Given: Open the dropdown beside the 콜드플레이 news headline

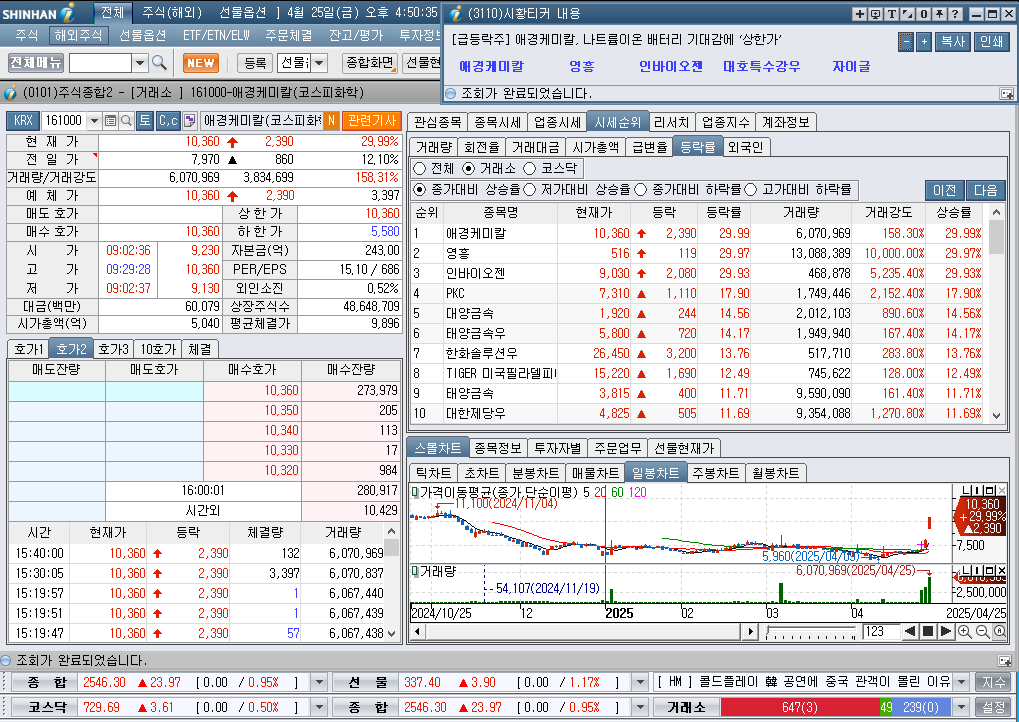Looking at the screenshot, I should pyautogui.click(x=962, y=682).
